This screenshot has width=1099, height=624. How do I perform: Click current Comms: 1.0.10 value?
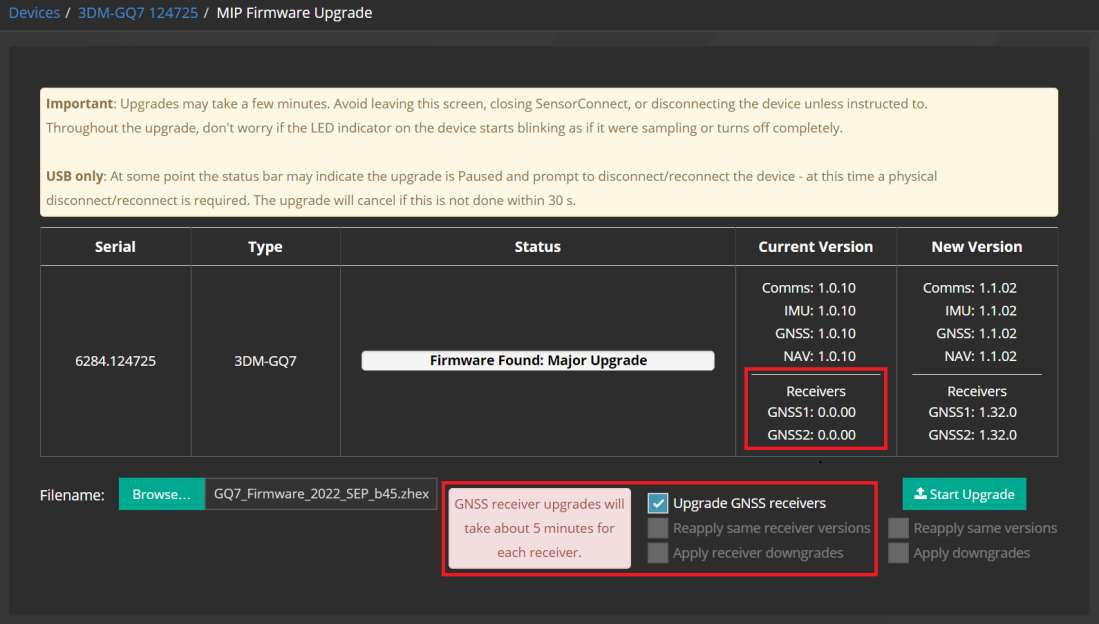809,288
